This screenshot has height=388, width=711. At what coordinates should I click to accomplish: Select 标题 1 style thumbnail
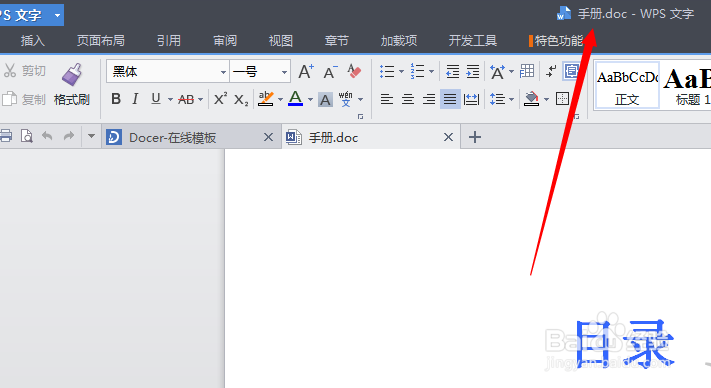(687, 86)
